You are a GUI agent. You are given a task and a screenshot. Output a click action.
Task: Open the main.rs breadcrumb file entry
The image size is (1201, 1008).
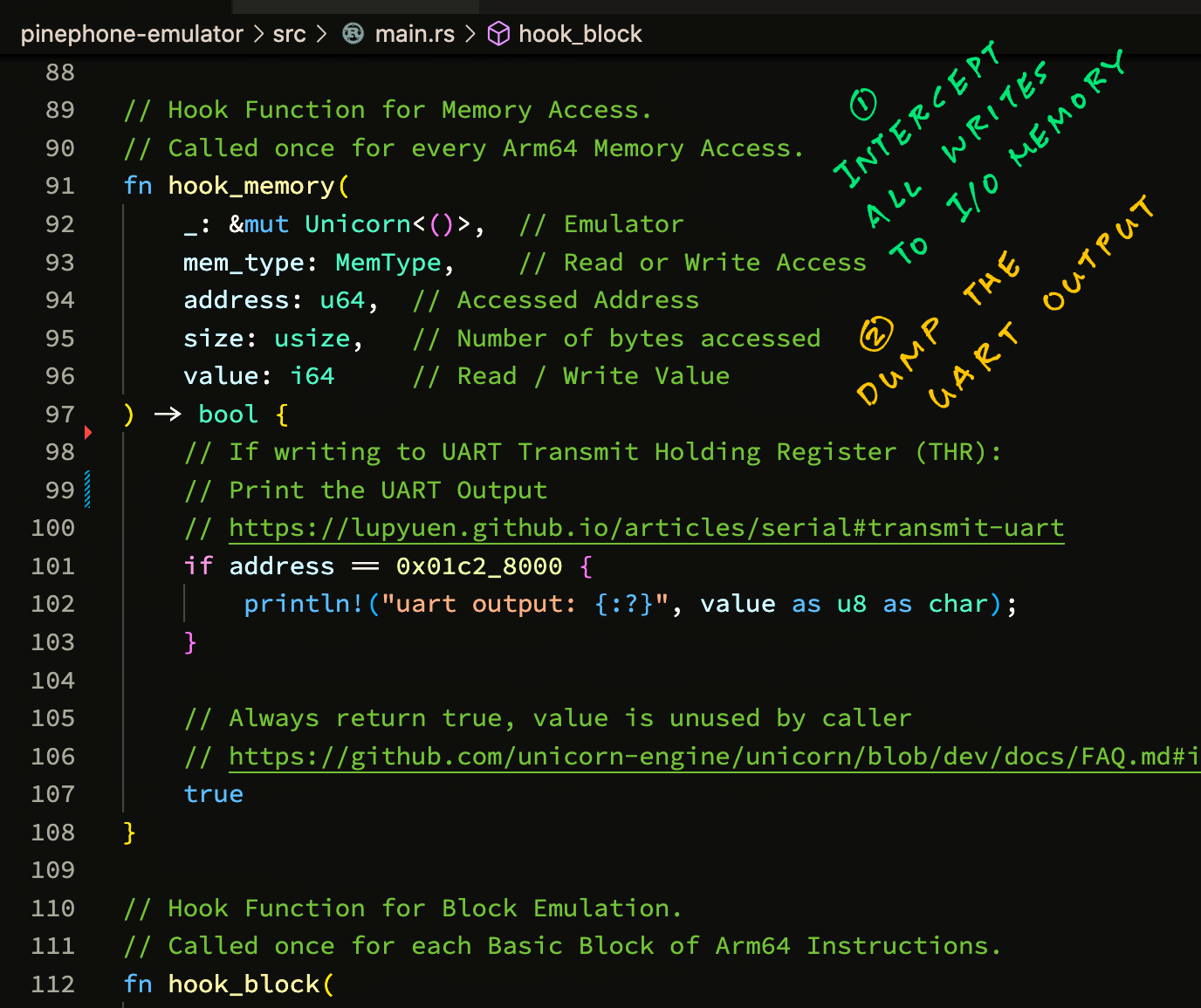tap(415, 34)
